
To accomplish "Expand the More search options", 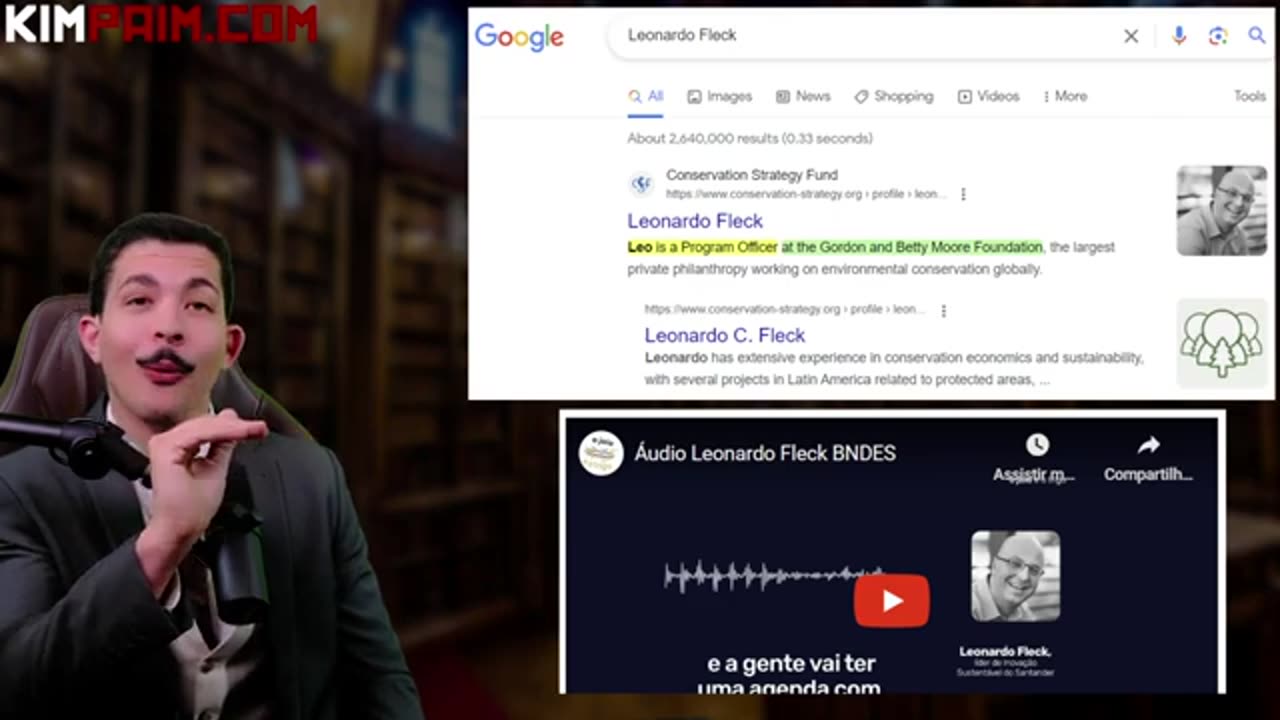I will point(1064,96).
